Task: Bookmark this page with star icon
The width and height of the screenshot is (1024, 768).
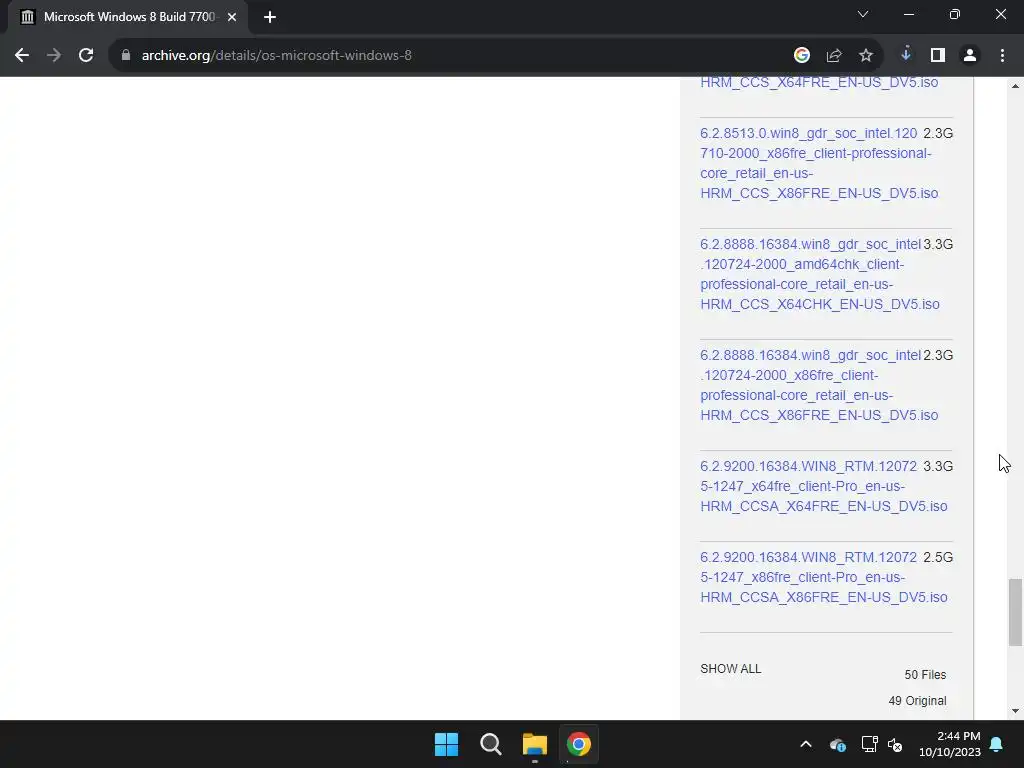Action: [866, 56]
